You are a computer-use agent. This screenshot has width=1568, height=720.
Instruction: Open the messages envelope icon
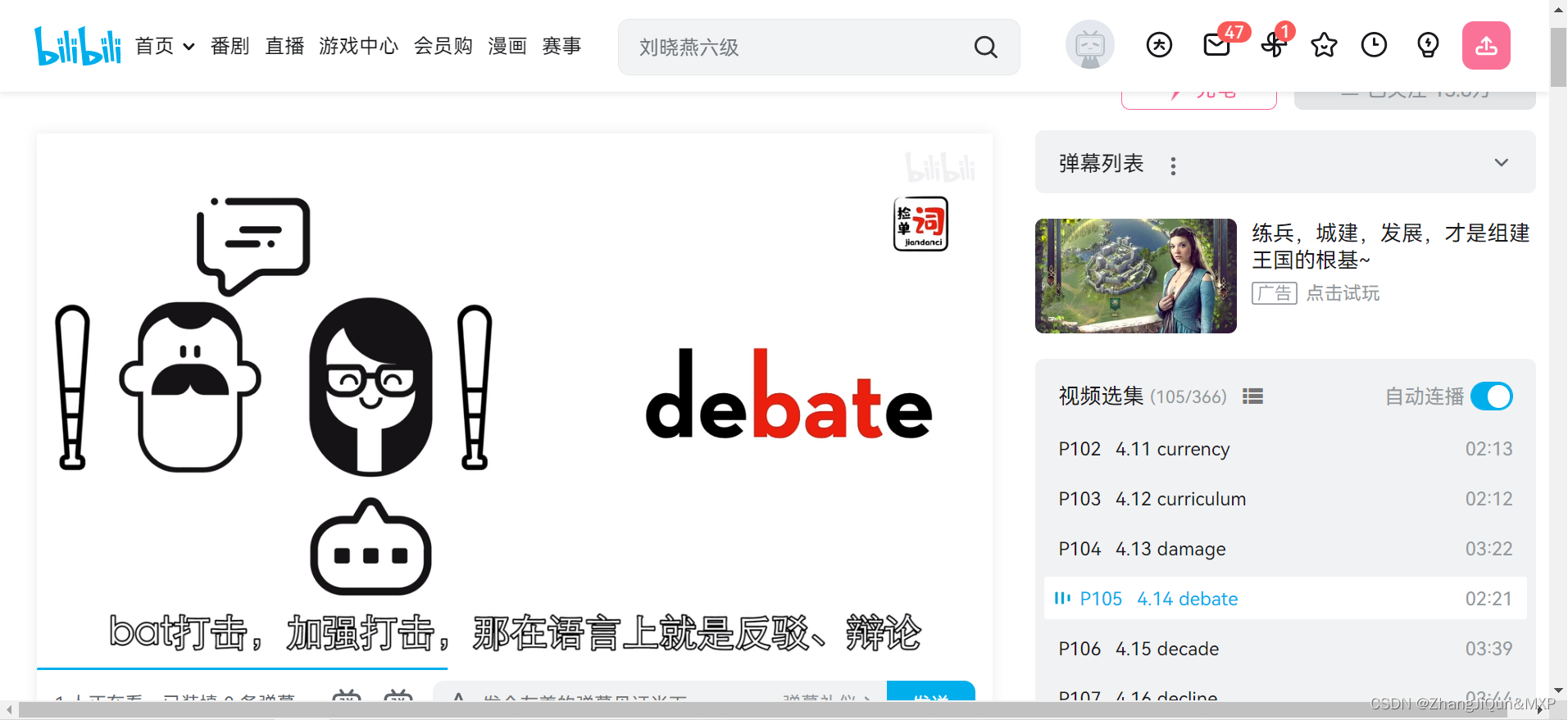coord(1217,45)
